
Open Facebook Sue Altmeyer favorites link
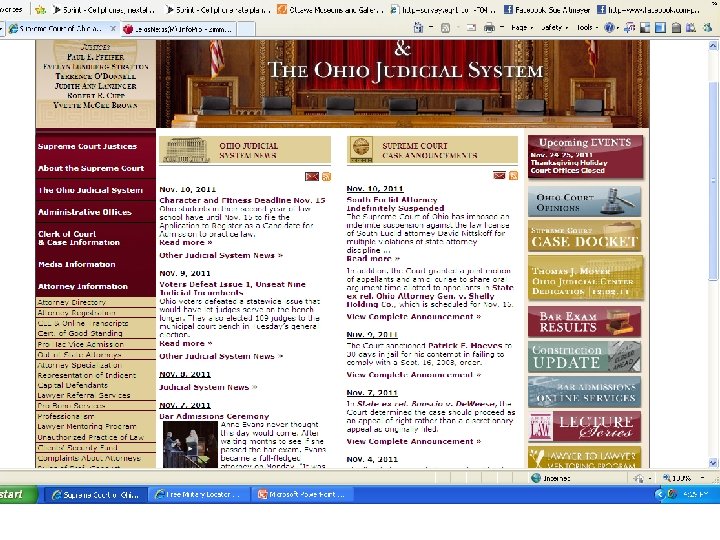[547, 9]
